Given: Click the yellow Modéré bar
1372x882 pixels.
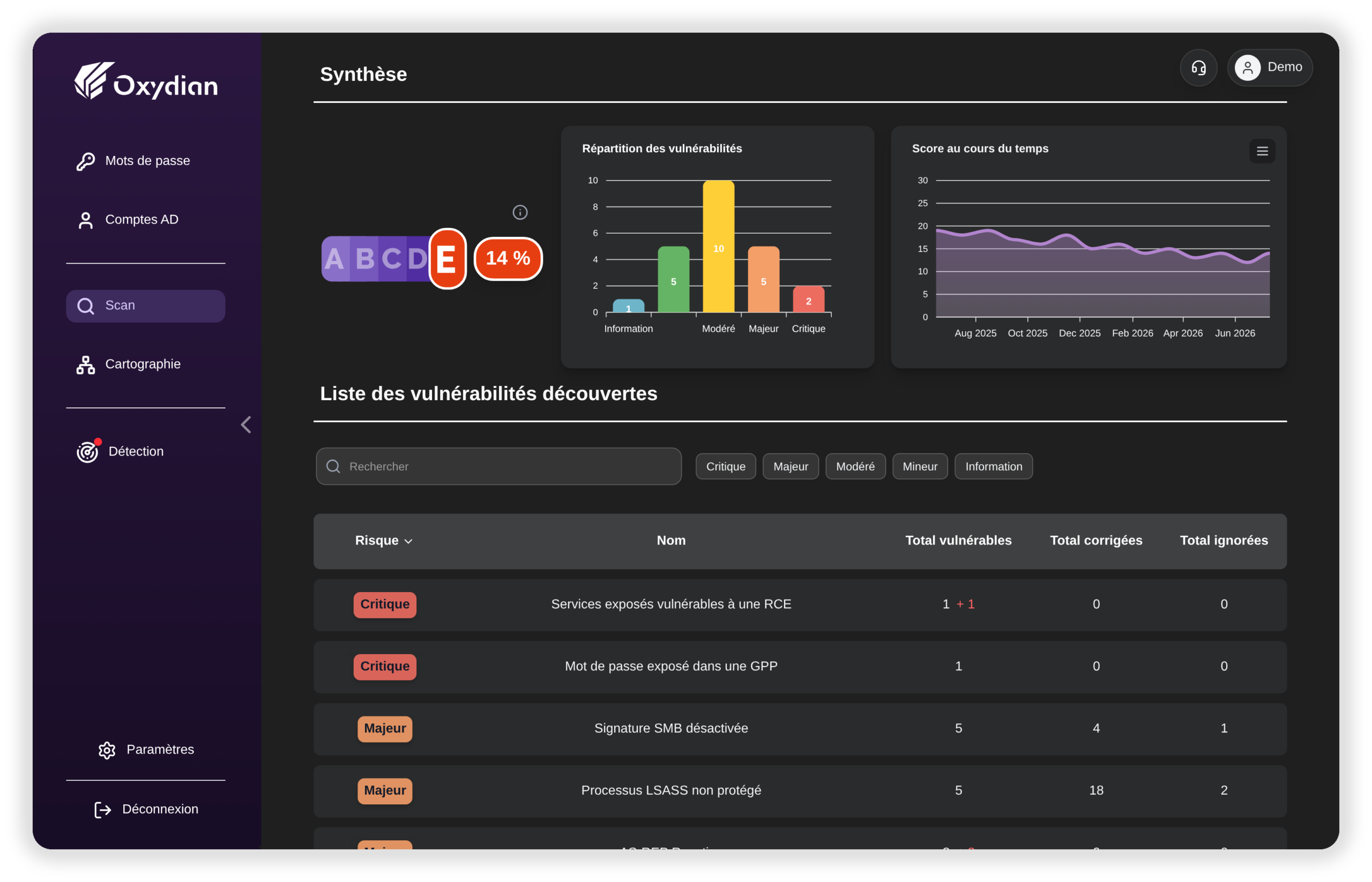Looking at the screenshot, I should (x=718, y=246).
